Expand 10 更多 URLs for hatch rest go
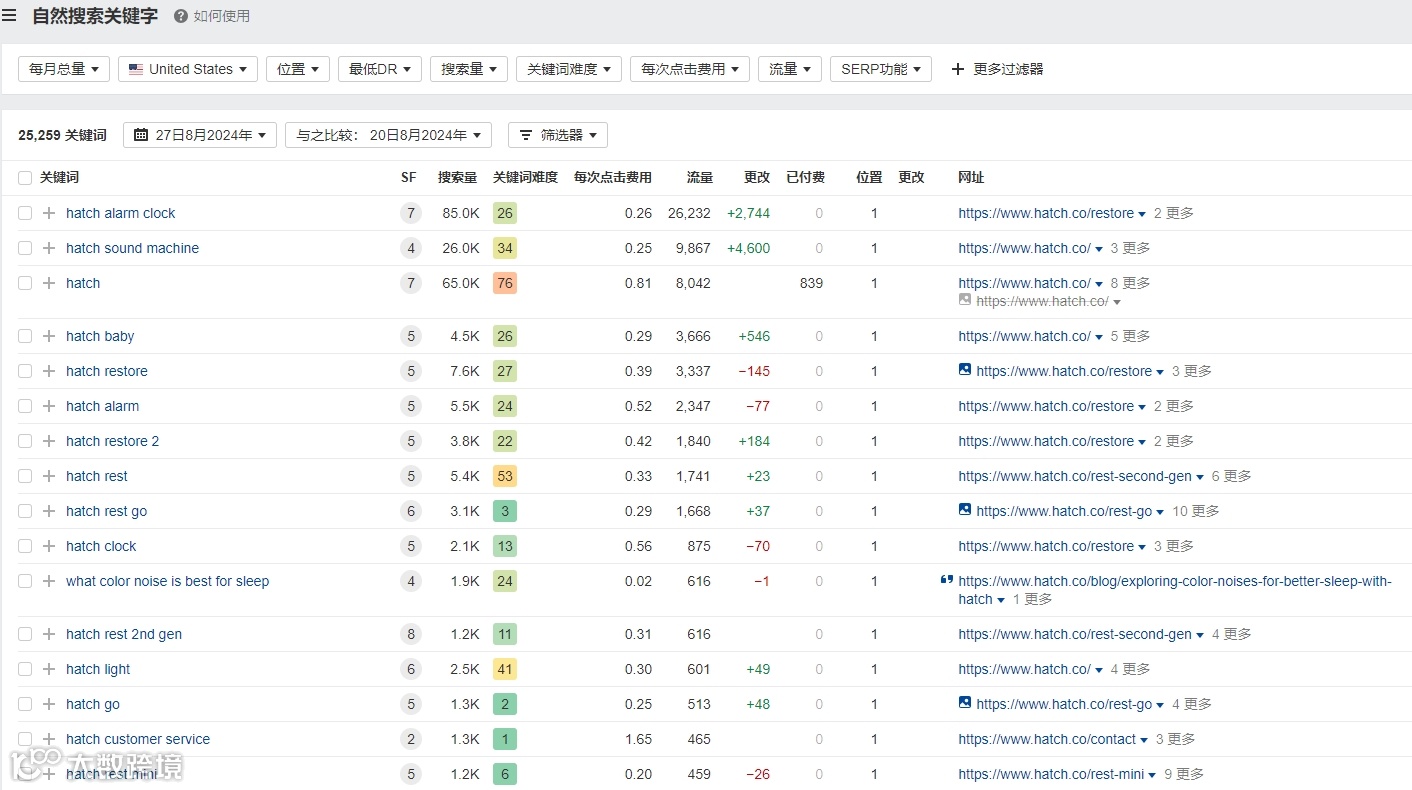 (1196, 511)
